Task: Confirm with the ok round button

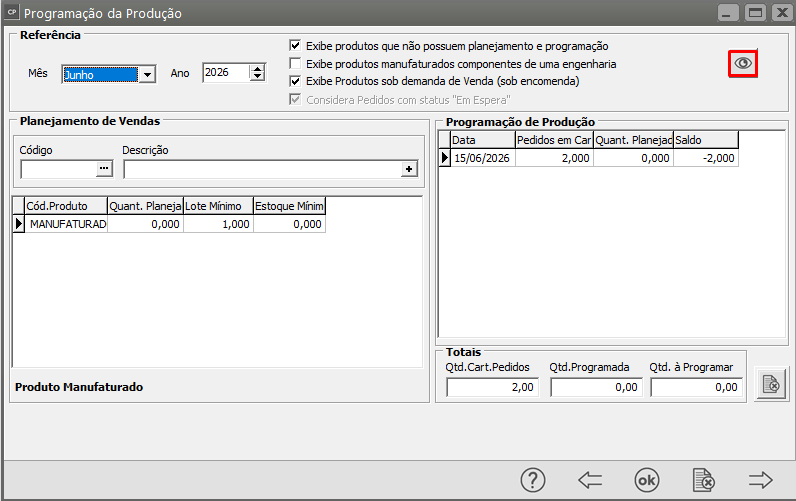Action: pos(647,480)
